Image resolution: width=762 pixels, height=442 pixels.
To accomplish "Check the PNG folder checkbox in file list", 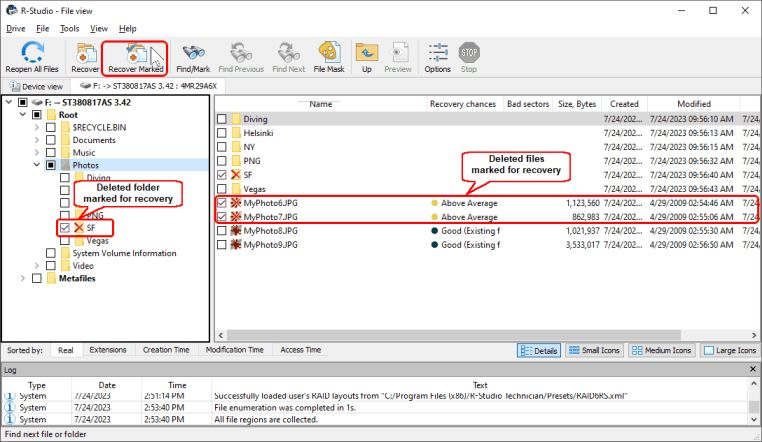I will tap(222, 161).
